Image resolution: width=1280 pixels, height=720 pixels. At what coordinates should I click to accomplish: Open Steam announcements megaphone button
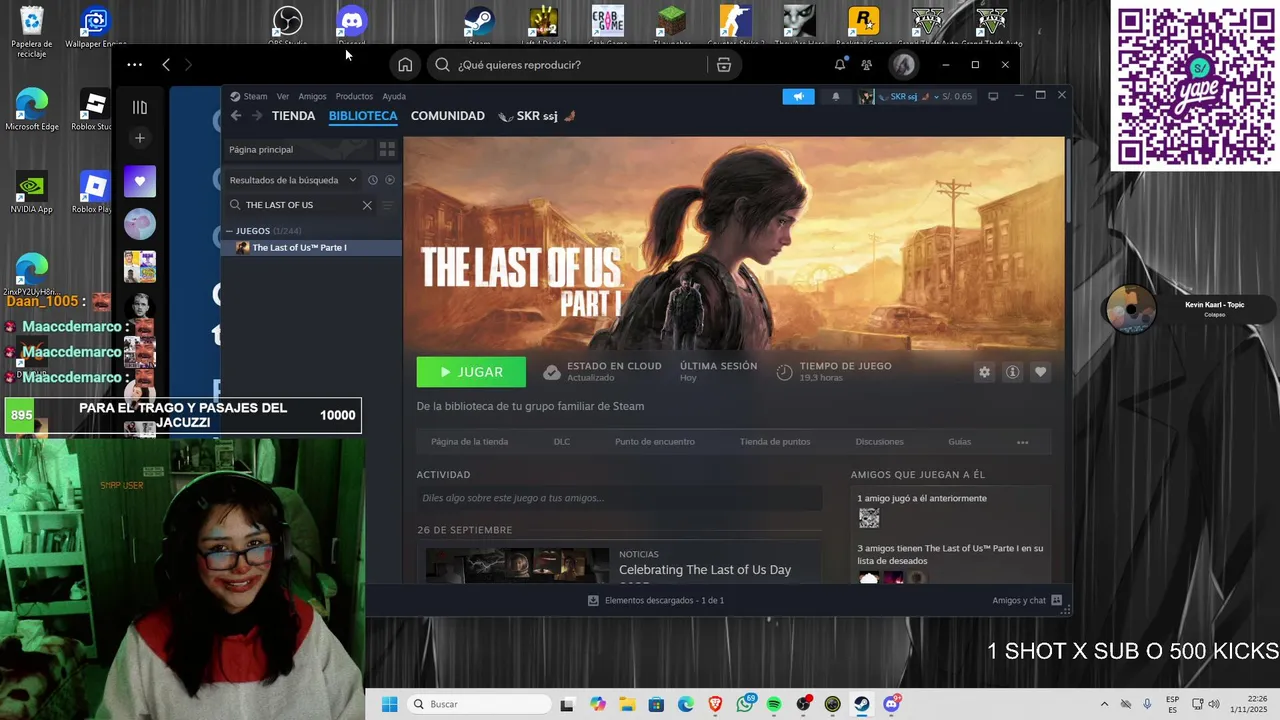798,96
